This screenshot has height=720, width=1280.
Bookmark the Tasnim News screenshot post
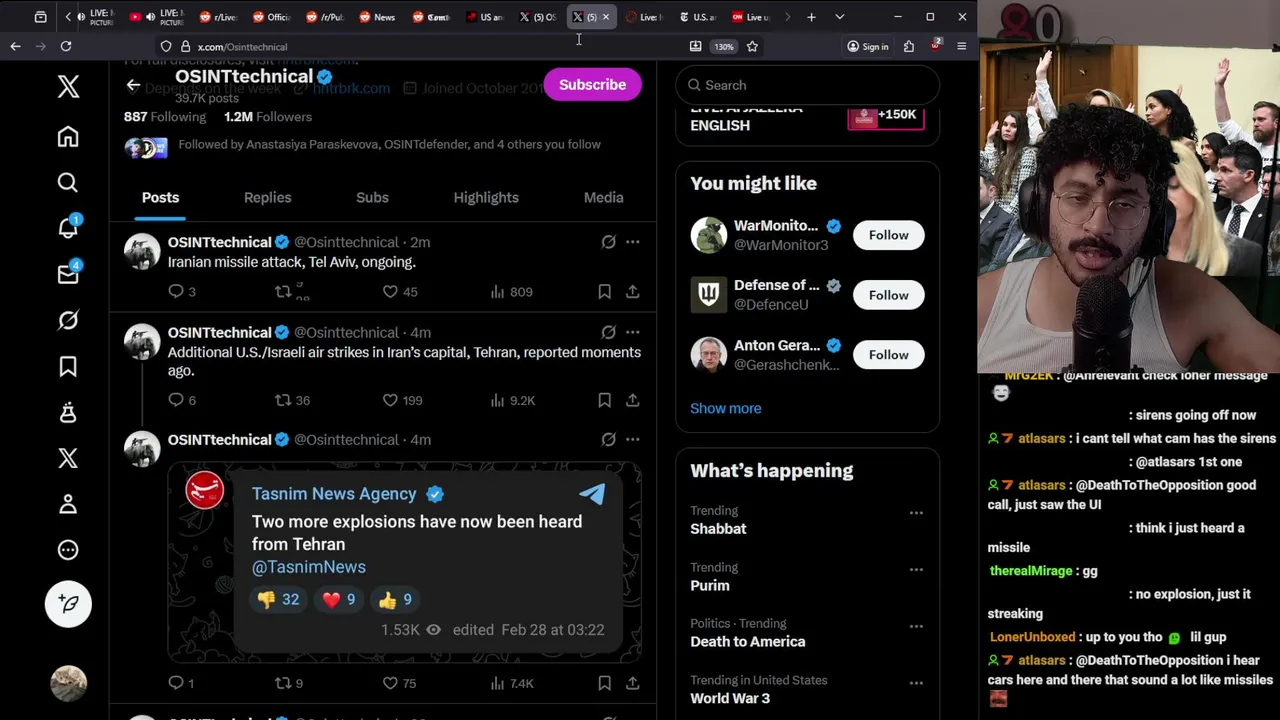[604, 683]
